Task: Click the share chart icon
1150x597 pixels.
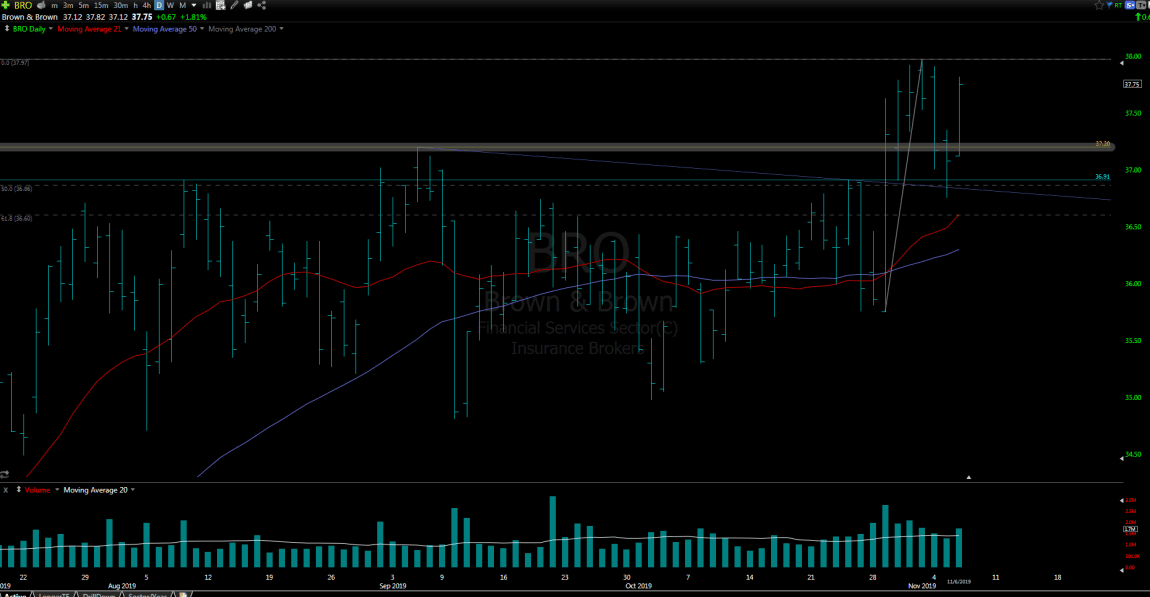Action: pos(262,5)
